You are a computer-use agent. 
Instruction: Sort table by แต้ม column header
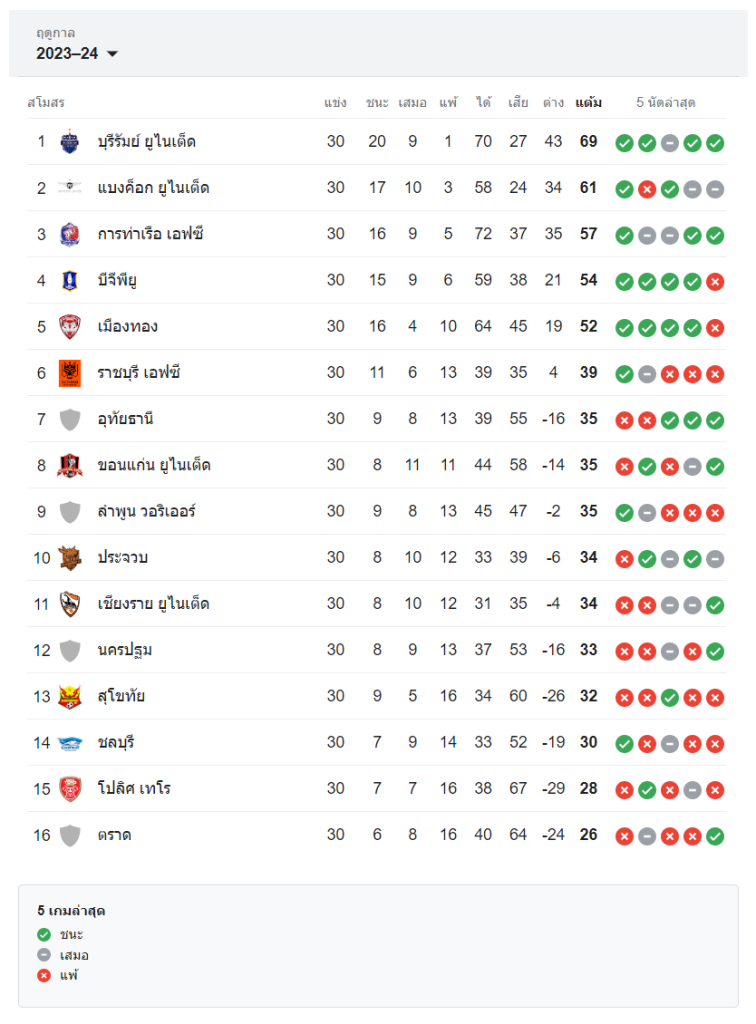point(588,103)
